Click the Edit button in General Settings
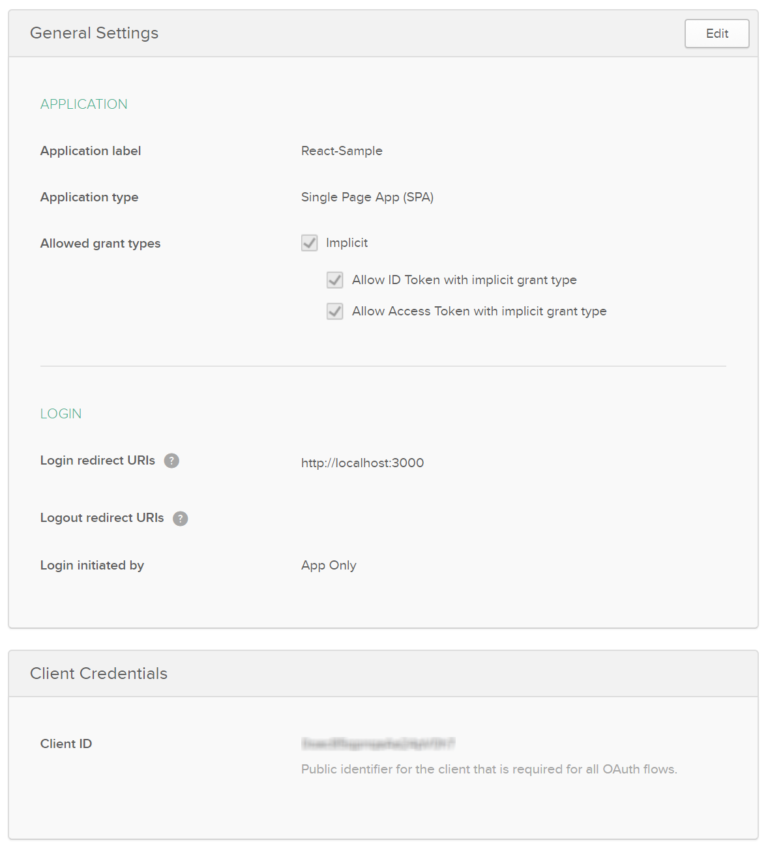The image size is (768, 851). [x=716, y=33]
